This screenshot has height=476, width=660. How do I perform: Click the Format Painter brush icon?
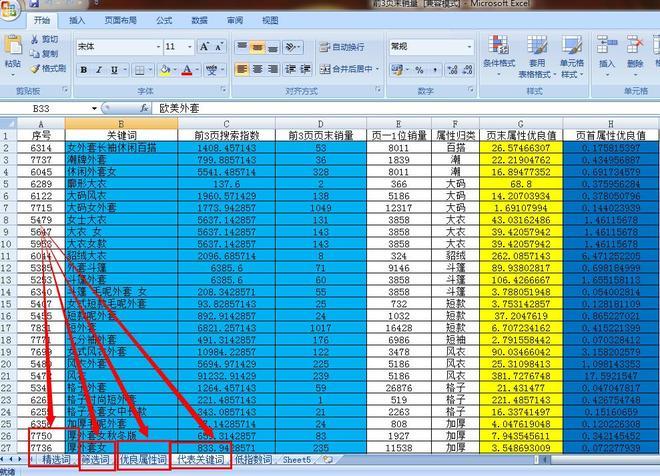(35, 68)
